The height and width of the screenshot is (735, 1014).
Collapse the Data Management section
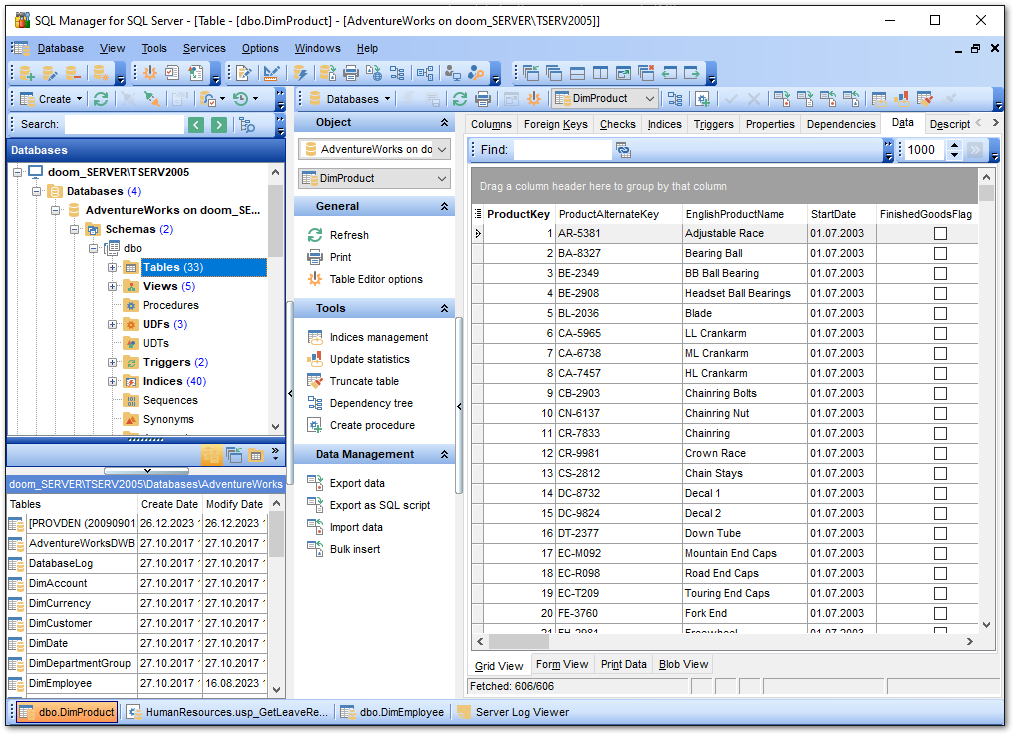[444, 454]
